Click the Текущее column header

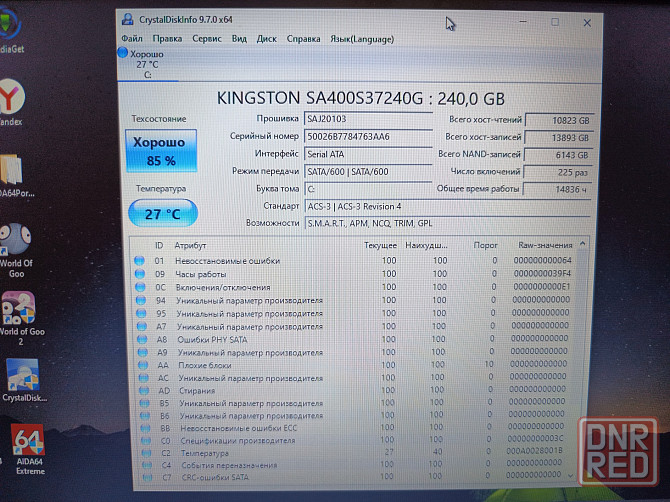(380, 245)
